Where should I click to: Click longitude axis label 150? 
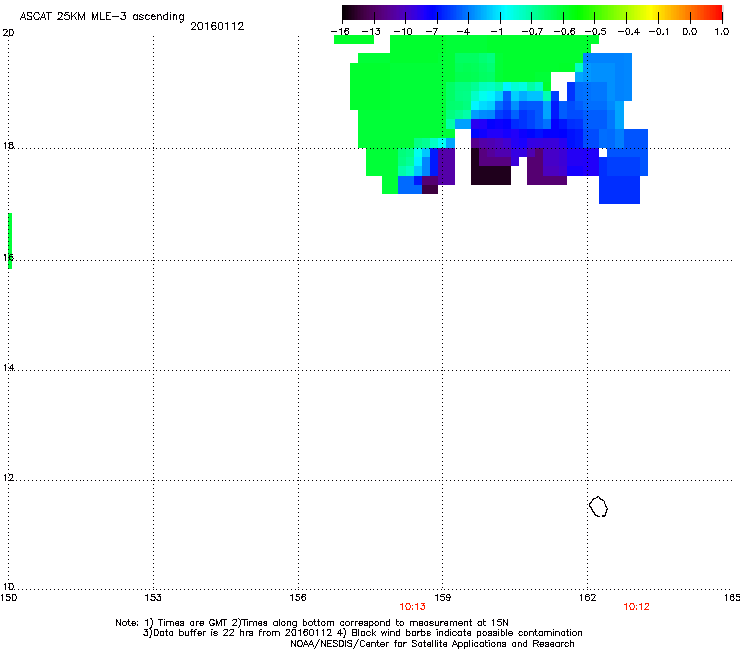(x=8, y=598)
